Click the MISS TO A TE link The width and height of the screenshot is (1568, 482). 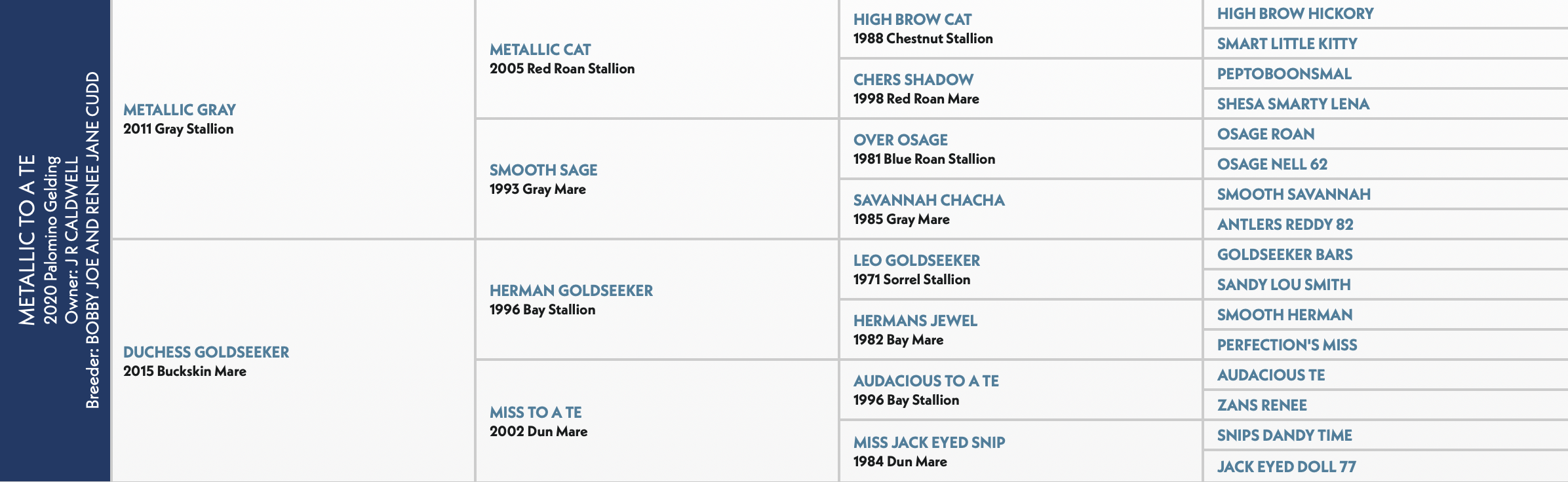(536, 412)
